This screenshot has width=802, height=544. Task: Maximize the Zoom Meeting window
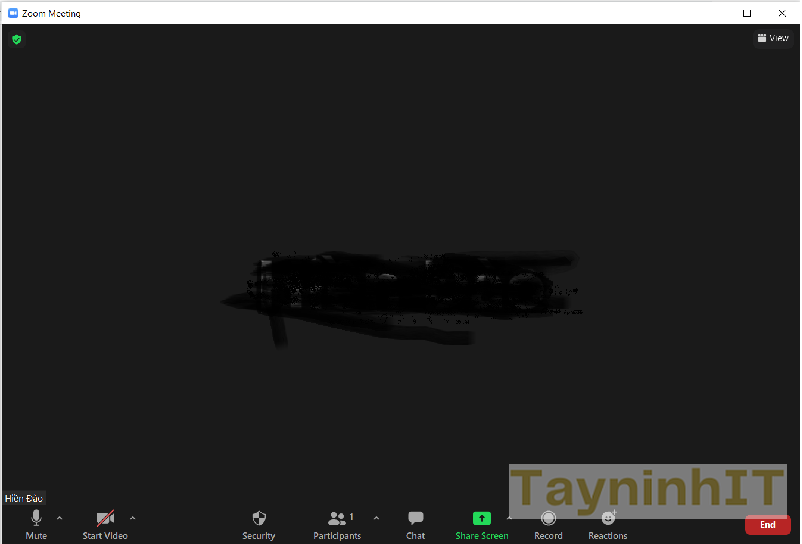(x=747, y=14)
